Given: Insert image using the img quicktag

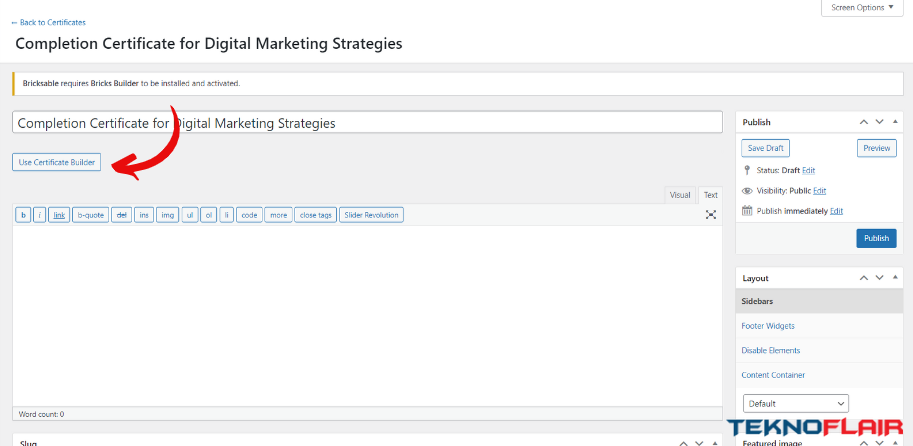Looking at the screenshot, I should click(167, 215).
